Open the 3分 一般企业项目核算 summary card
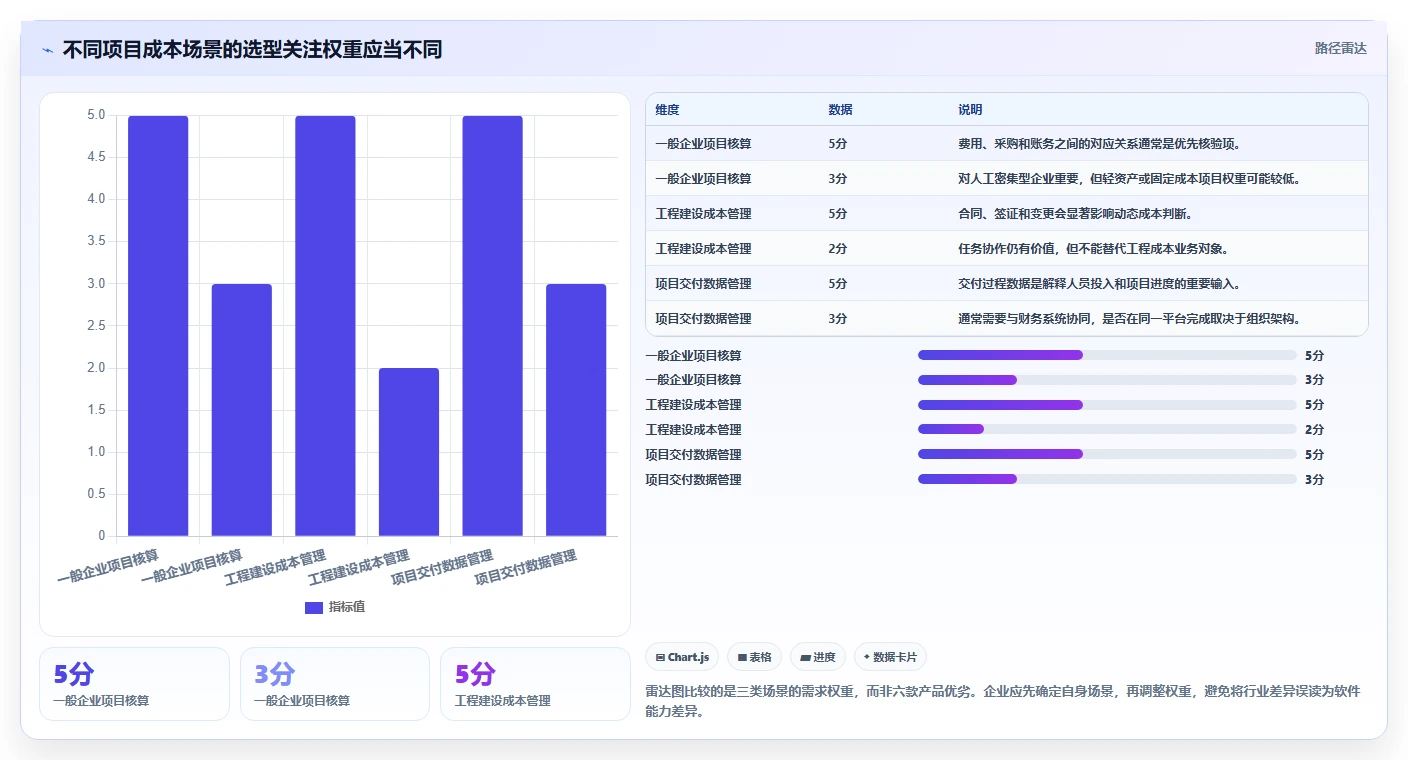This screenshot has width=1408, height=760. pyautogui.click(x=335, y=684)
